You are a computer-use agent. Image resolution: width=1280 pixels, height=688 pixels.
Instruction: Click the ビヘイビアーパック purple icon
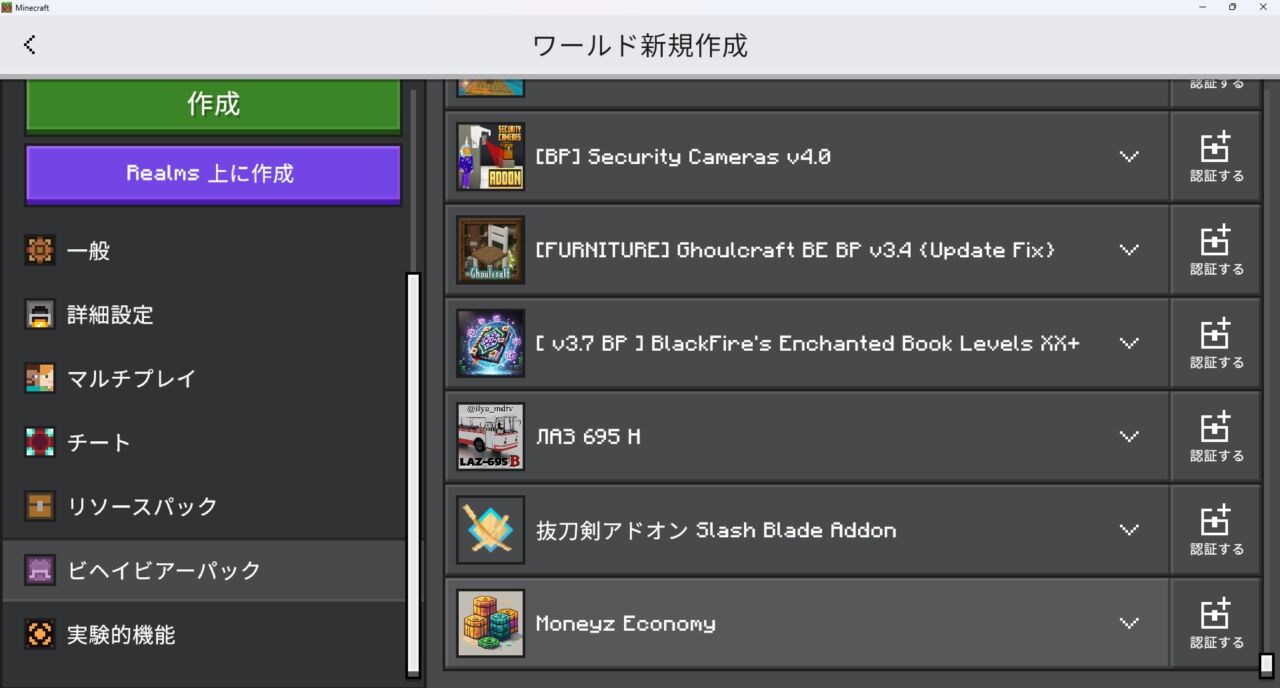point(40,571)
